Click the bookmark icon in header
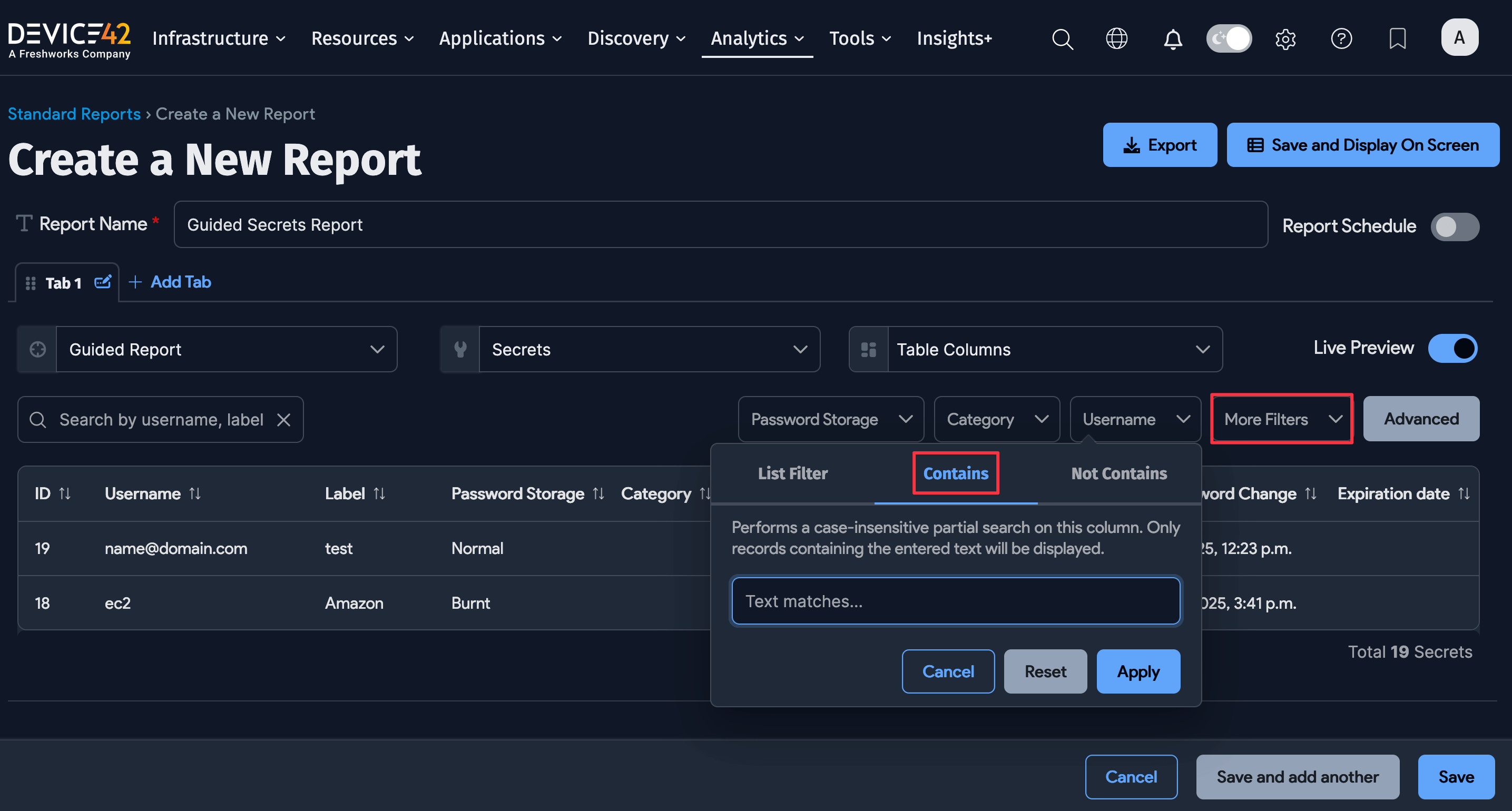Screen dimensions: 1512x811 (x=1398, y=39)
